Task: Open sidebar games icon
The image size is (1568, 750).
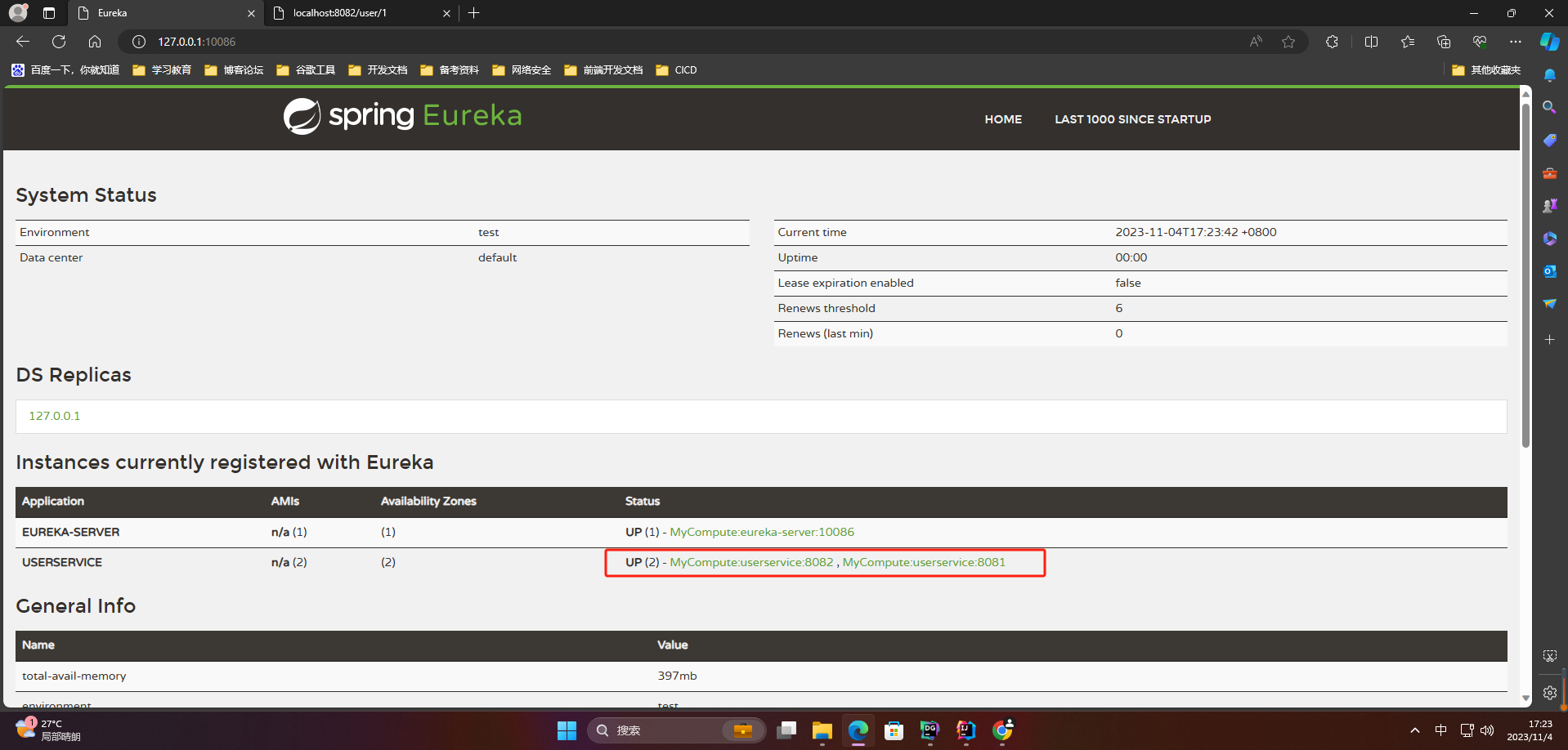Action: (1550, 206)
